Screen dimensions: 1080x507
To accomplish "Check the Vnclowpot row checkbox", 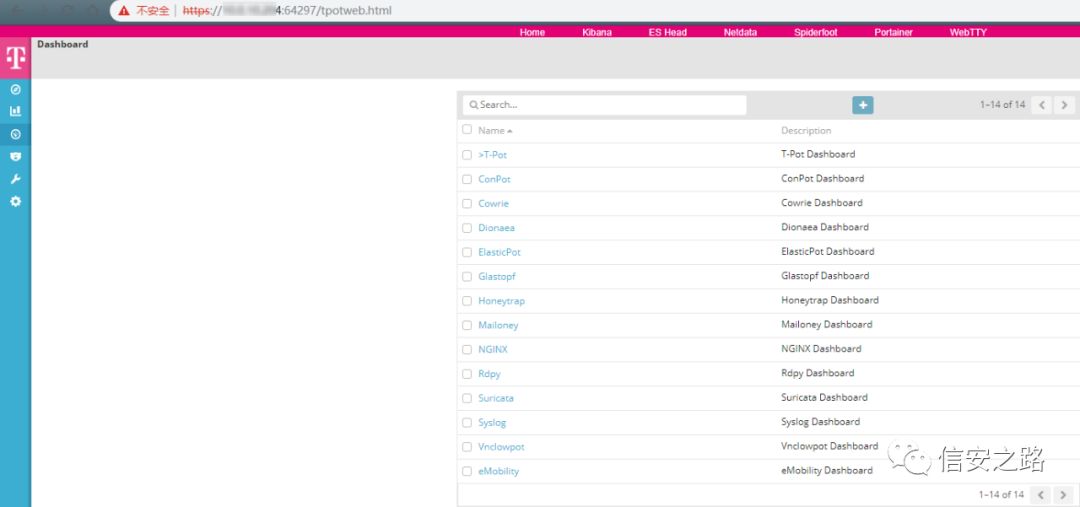I will (x=467, y=447).
